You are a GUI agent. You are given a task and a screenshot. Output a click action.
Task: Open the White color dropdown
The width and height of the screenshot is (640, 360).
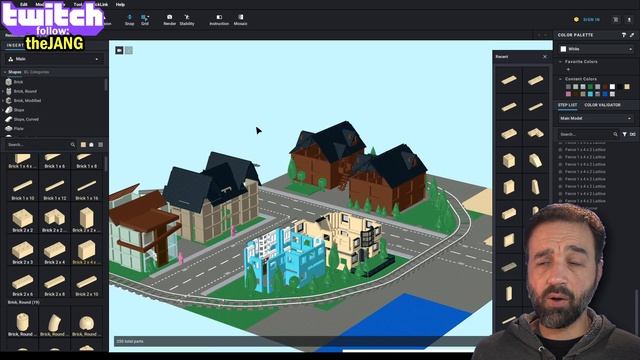click(x=596, y=49)
